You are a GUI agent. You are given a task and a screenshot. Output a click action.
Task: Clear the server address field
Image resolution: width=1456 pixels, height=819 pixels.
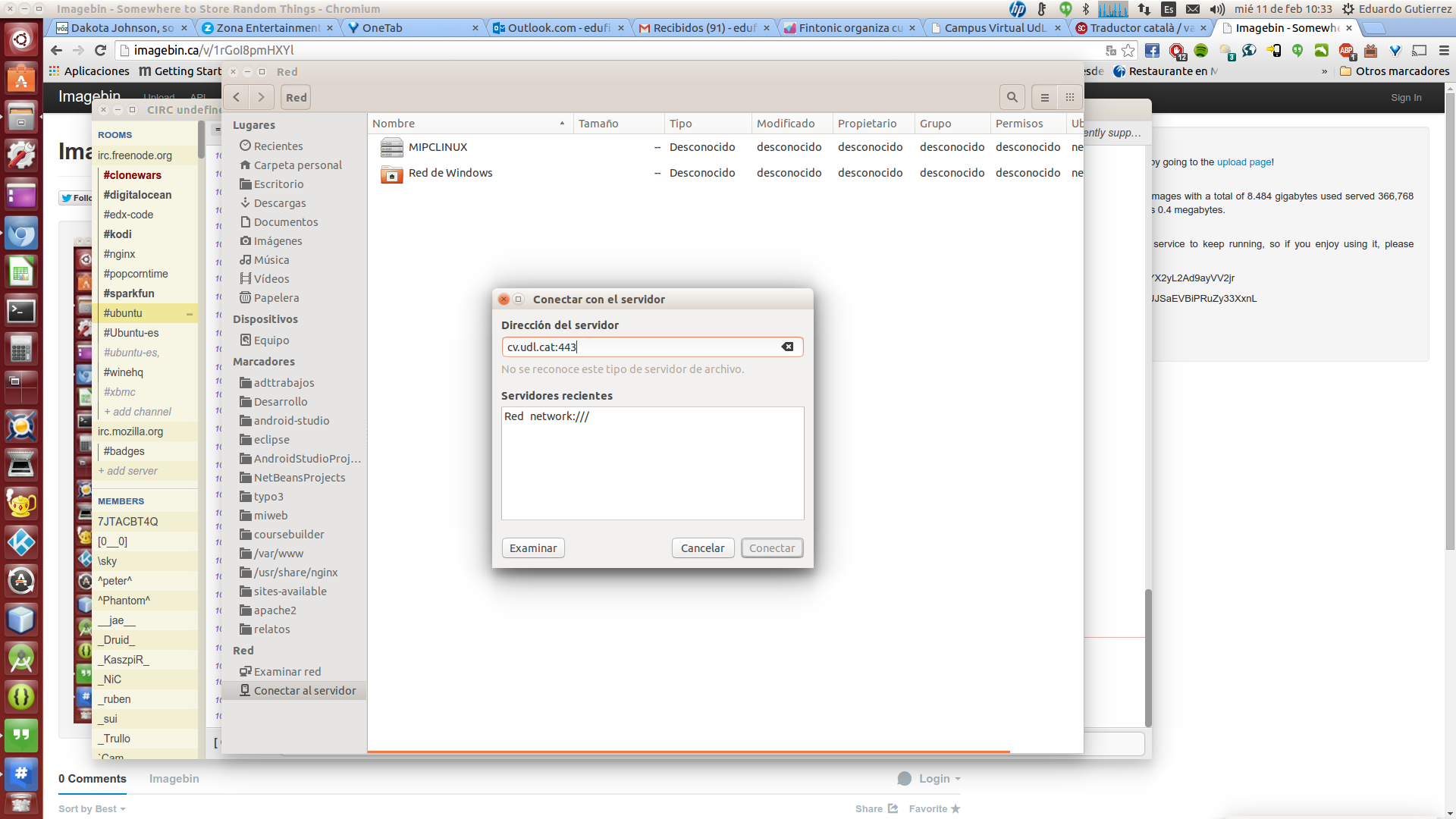click(787, 347)
